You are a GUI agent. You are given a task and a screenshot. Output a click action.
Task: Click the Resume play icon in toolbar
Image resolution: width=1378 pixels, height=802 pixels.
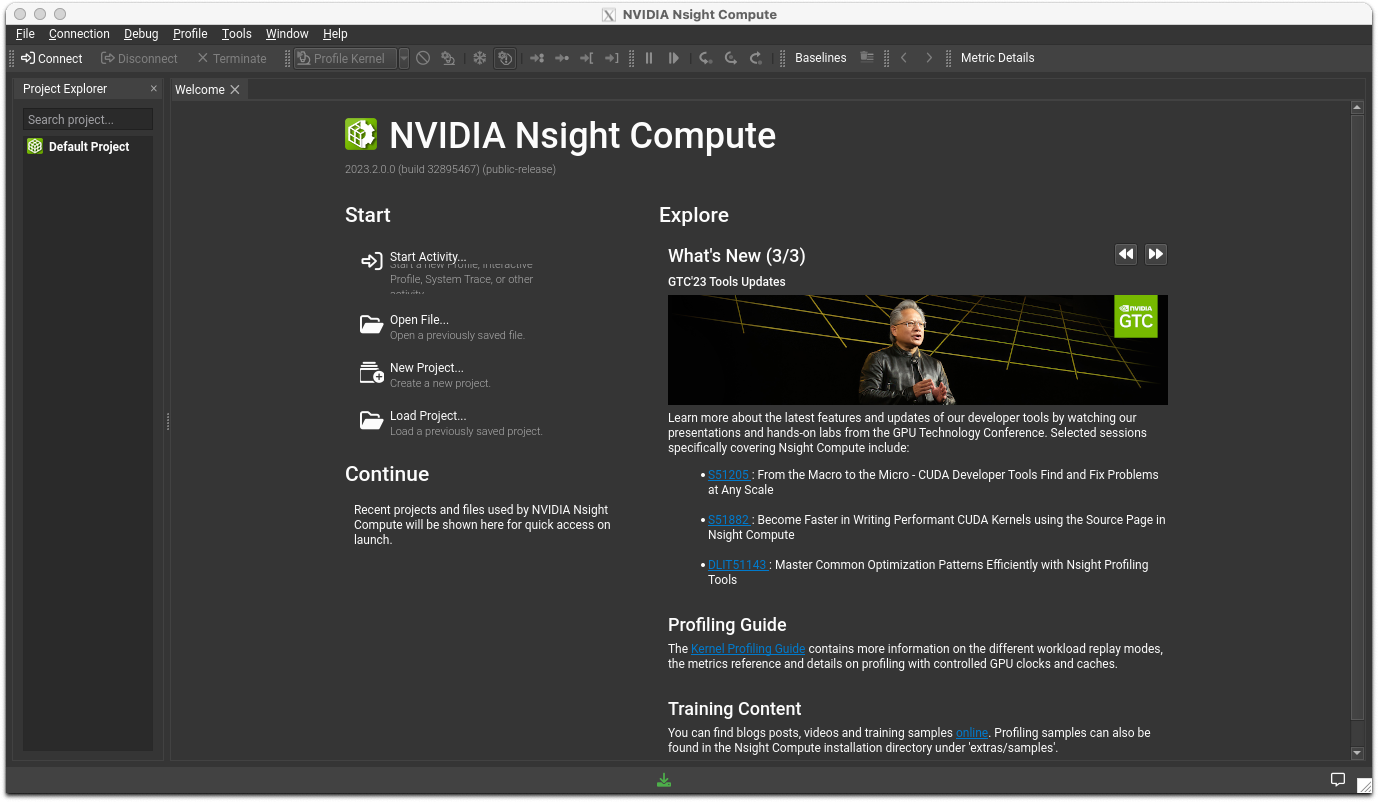[674, 58]
